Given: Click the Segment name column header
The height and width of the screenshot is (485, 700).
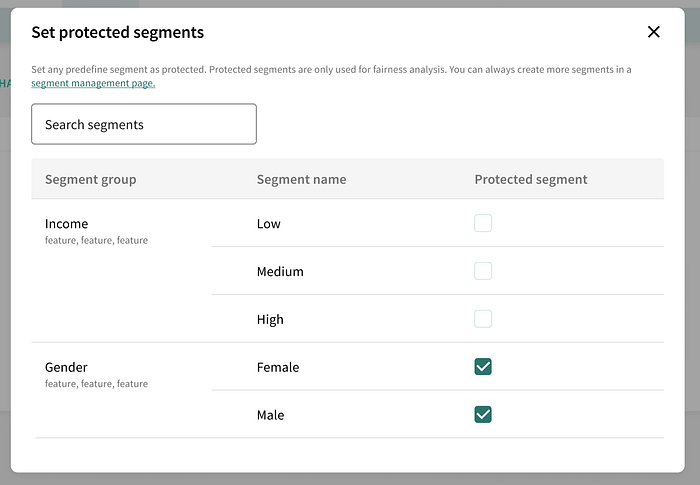Looking at the screenshot, I should click(x=301, y=180).
